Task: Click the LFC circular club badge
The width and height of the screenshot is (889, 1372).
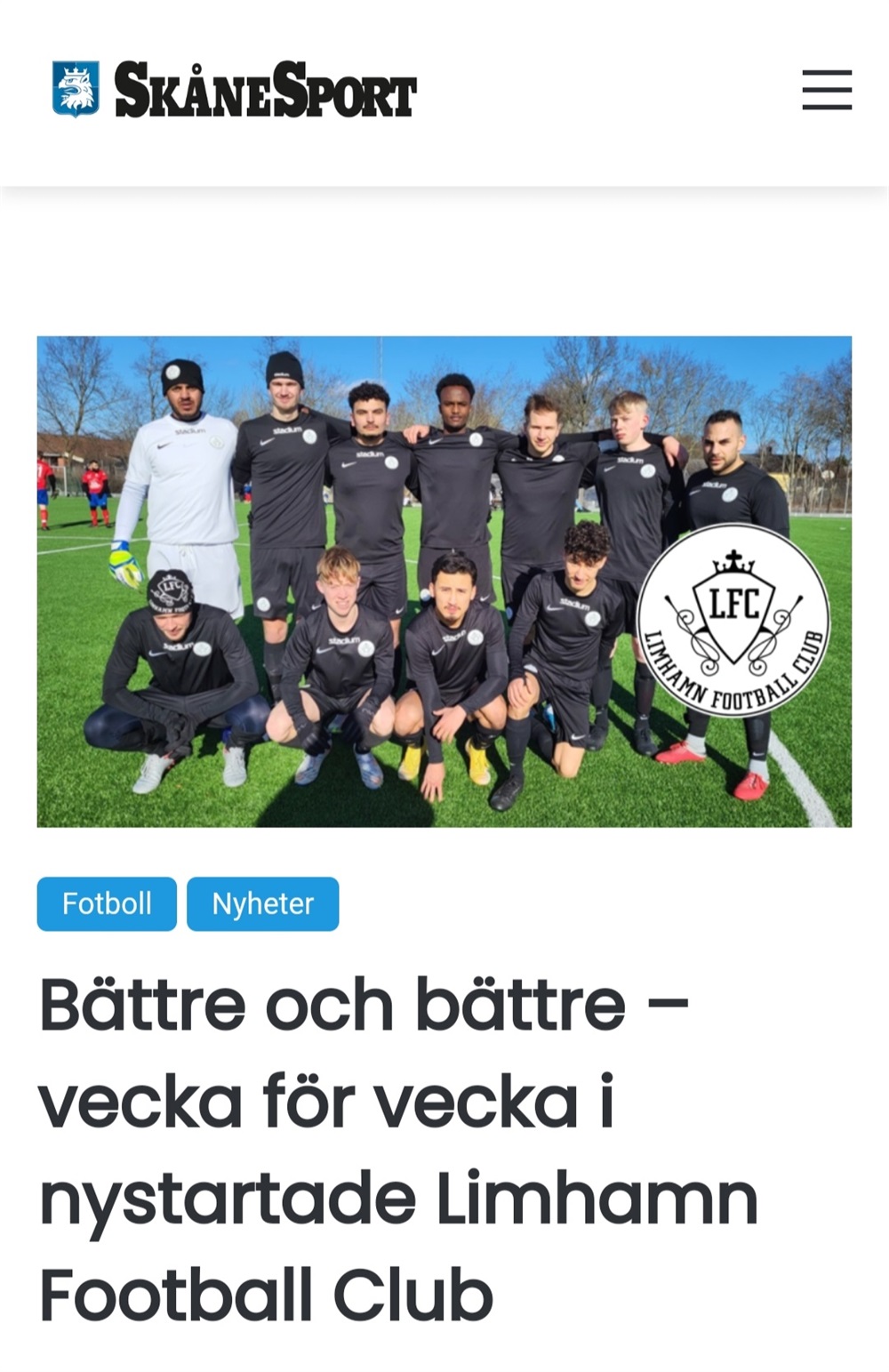Action: [733, 619]
